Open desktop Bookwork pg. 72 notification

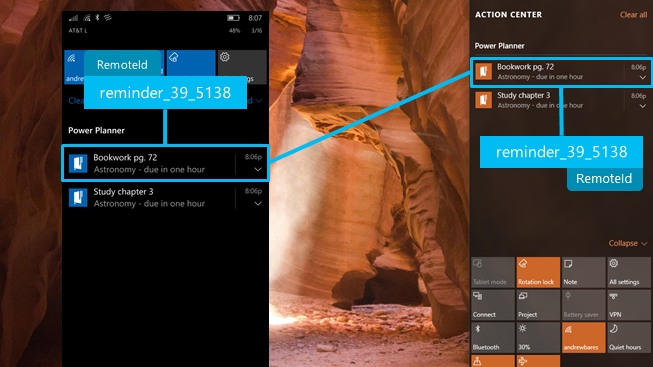pos(561,72)
